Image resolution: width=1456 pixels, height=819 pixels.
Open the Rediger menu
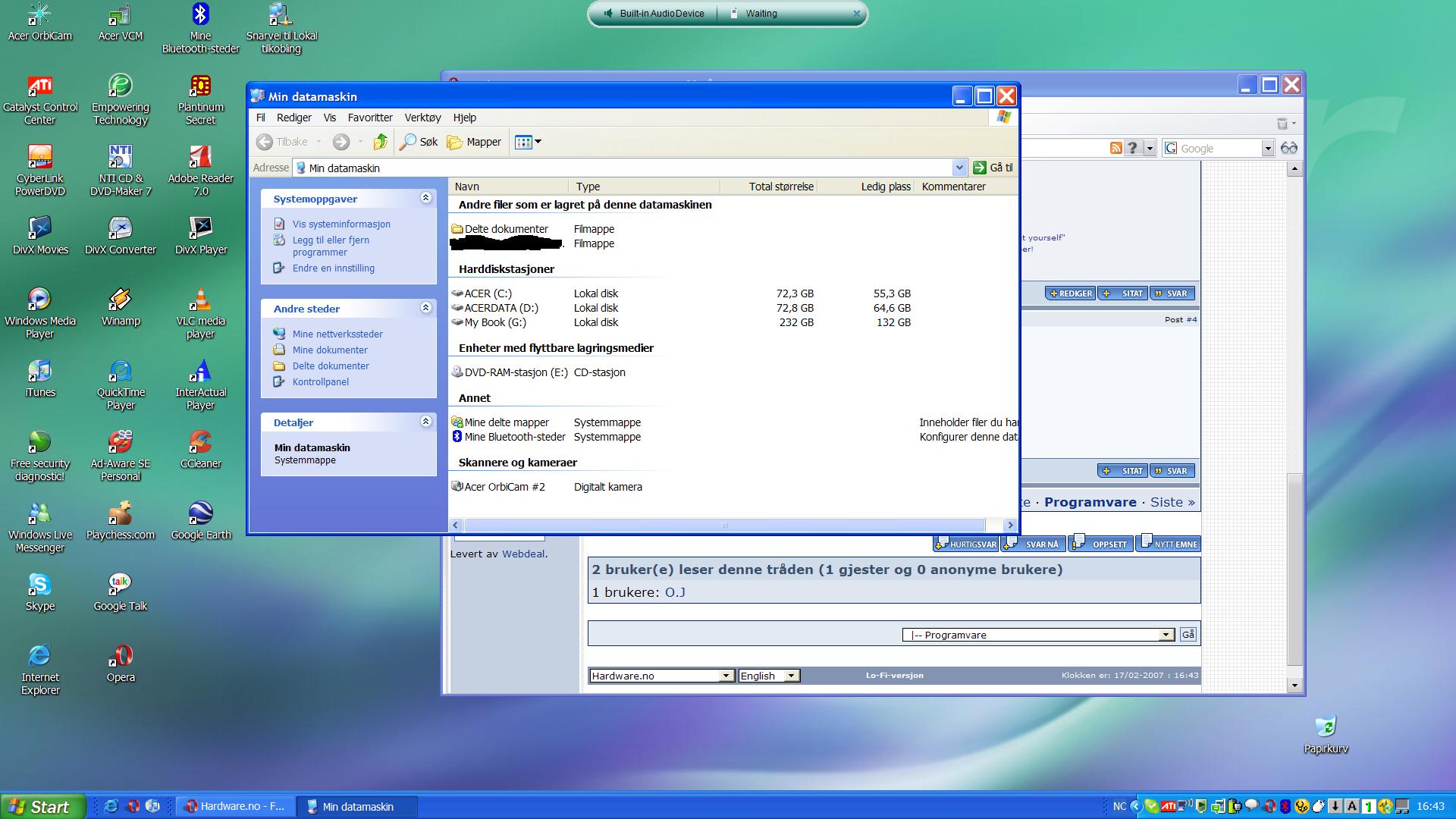(293, 118)
